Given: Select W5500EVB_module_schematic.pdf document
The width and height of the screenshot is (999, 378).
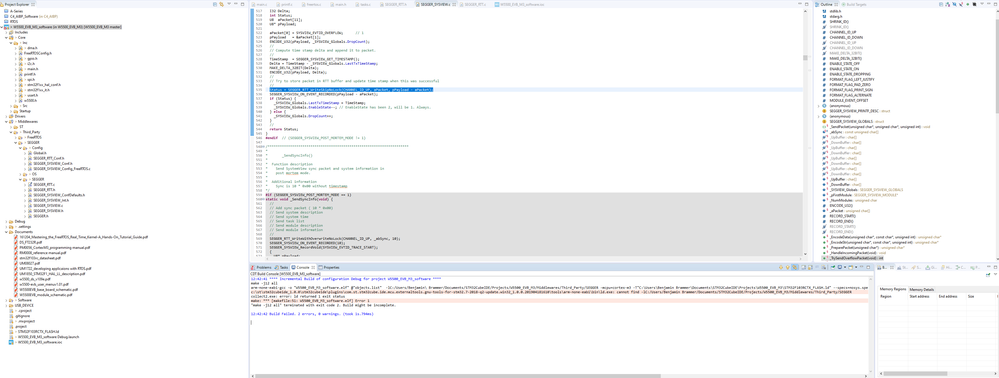Looking at the screenshot, I should coord(46,294).
